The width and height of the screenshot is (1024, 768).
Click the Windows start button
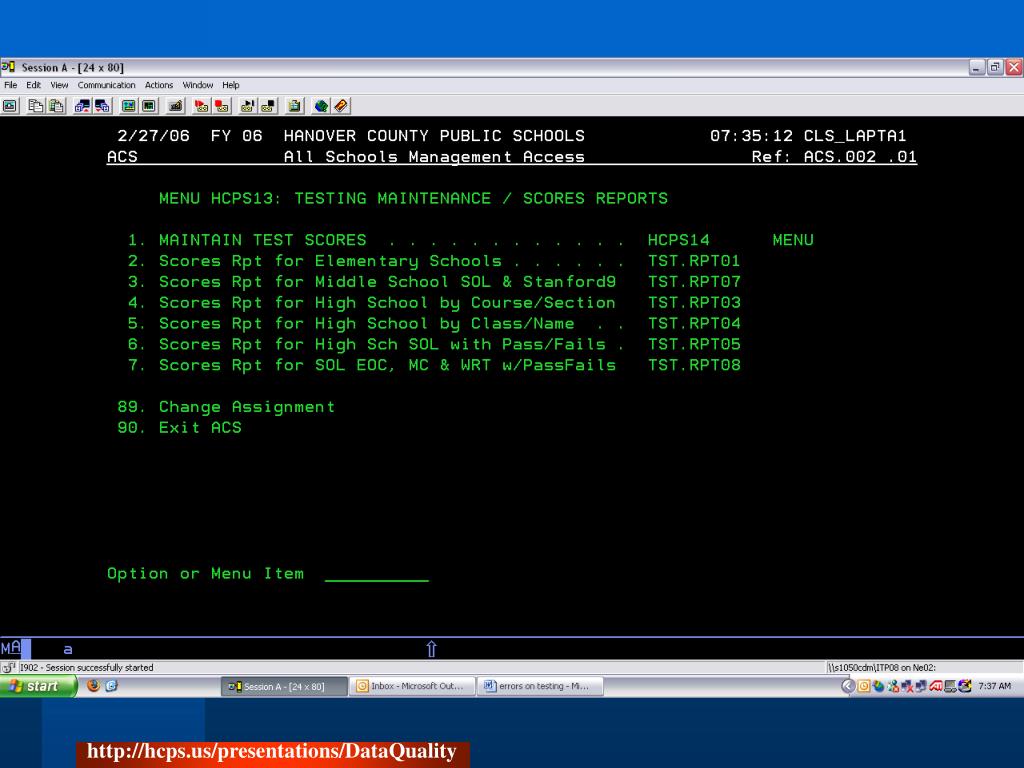click(x=38, y=686)
